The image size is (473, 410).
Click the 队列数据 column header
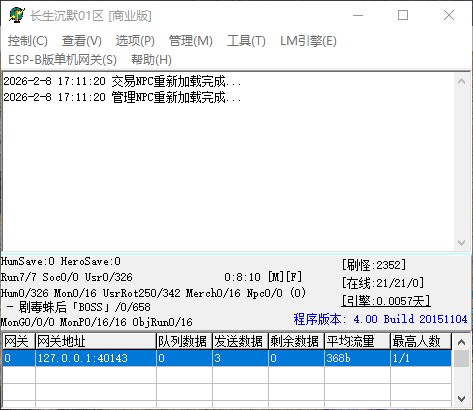point(184,341)
